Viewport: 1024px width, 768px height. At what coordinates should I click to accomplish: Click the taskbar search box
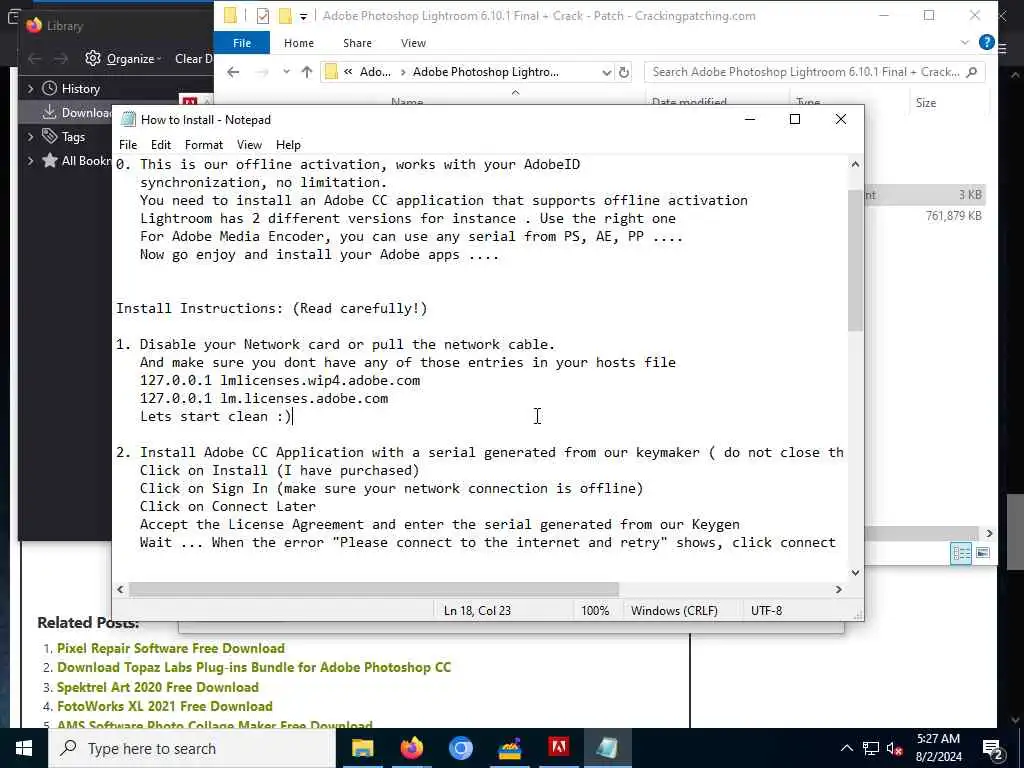[192, 748]
